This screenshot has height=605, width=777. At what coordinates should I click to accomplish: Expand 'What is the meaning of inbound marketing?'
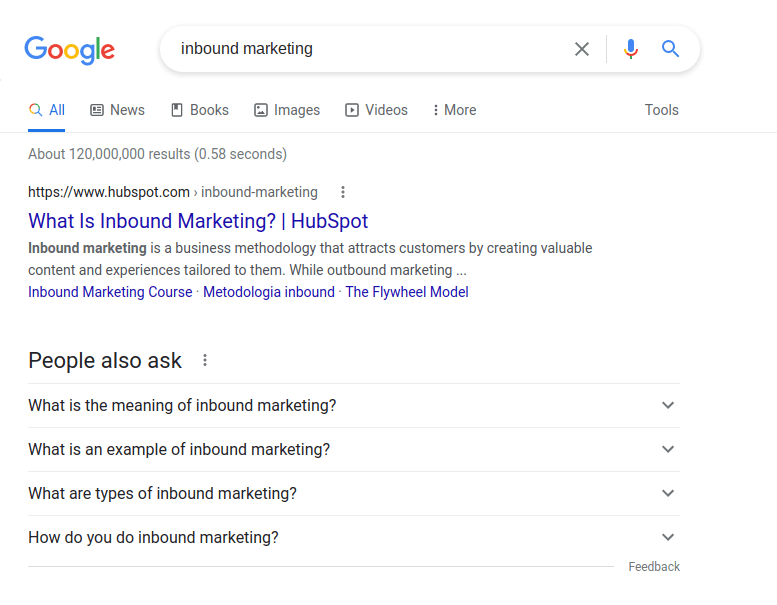tap(353, 405)
